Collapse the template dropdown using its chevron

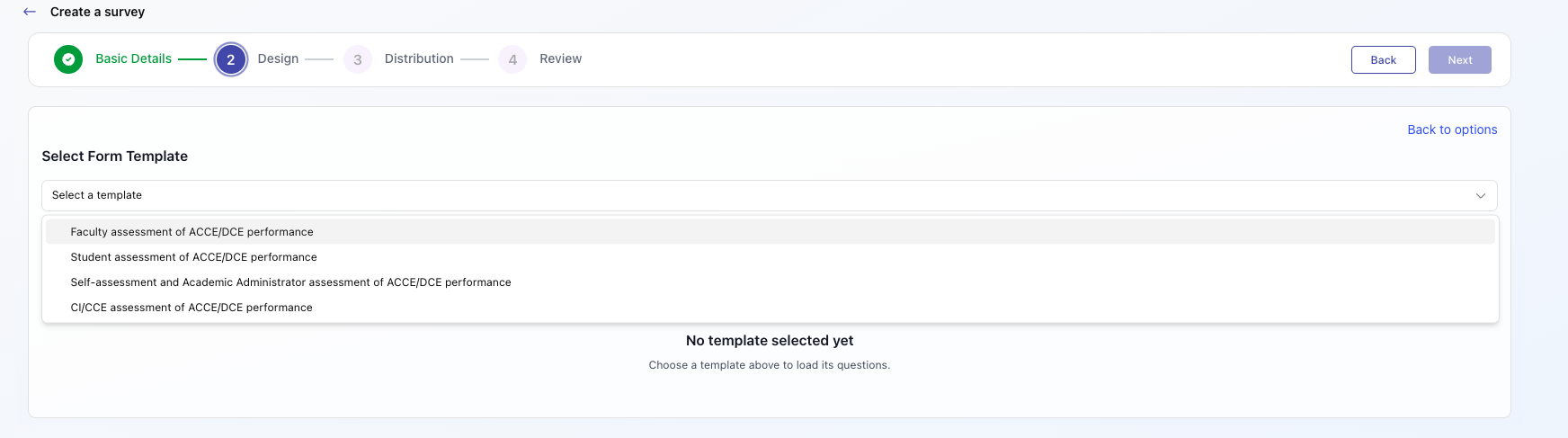(1480, 196)
